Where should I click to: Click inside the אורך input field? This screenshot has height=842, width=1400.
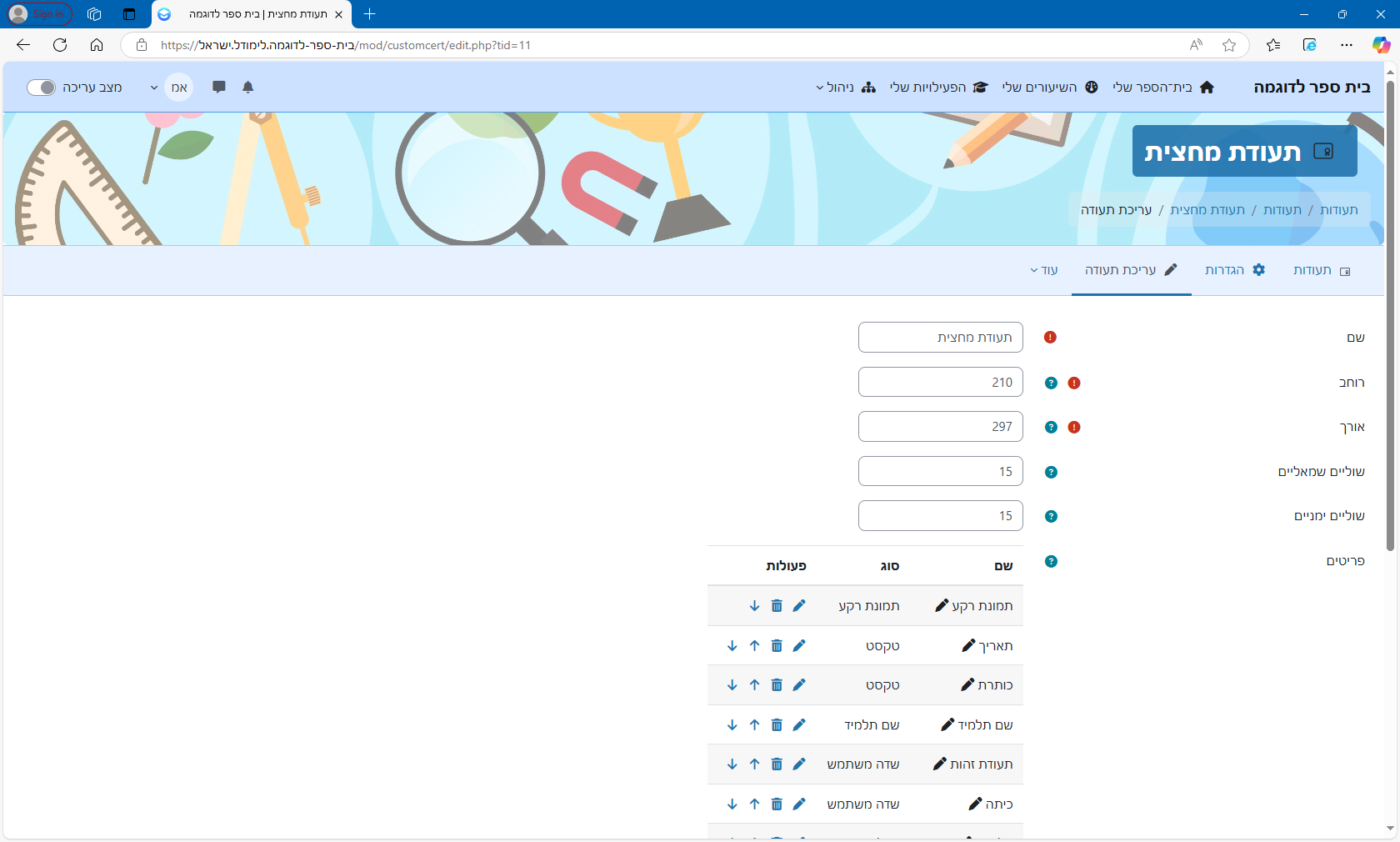pos(940,427)
